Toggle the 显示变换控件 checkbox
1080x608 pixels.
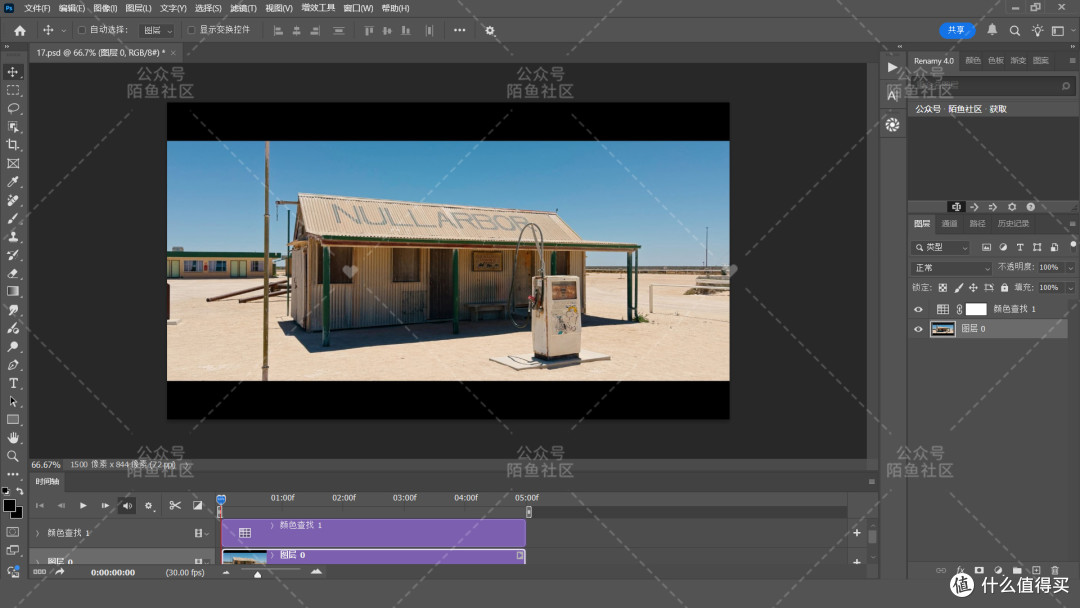[191, 30]
